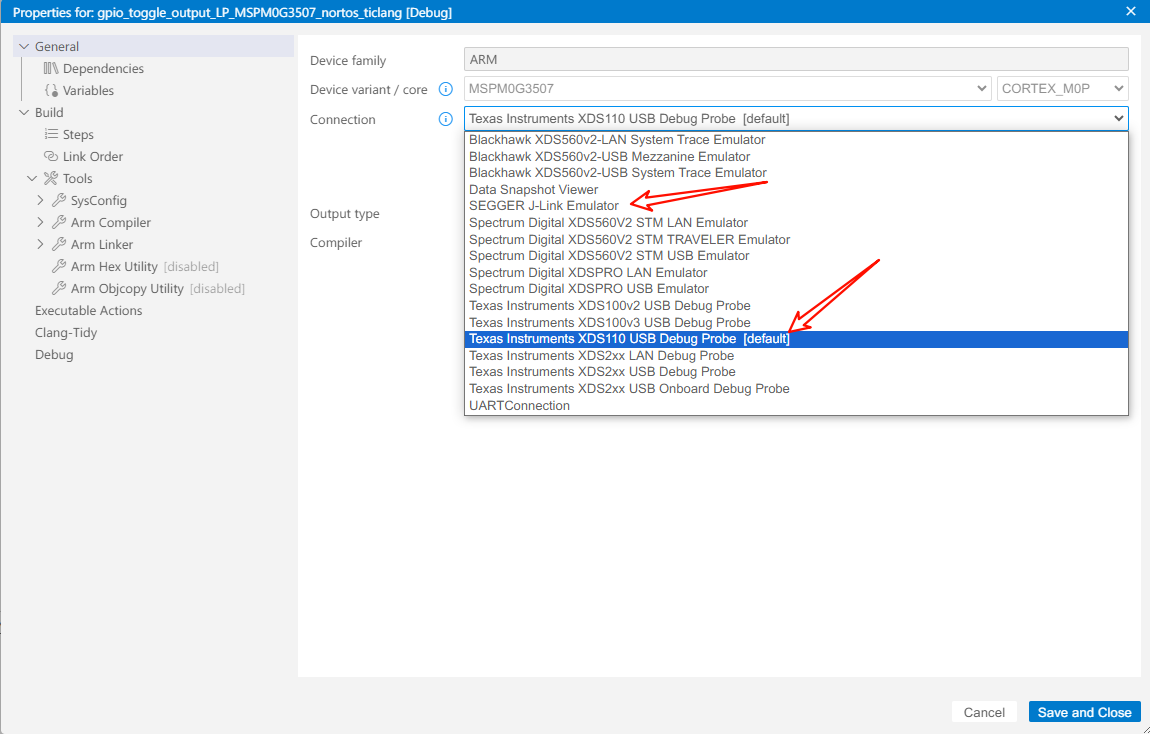Pick Texas Instruments XDS2xx LAN Debug Probe
This screenshot has width=1150, height=734.
[x=796, y=356]
